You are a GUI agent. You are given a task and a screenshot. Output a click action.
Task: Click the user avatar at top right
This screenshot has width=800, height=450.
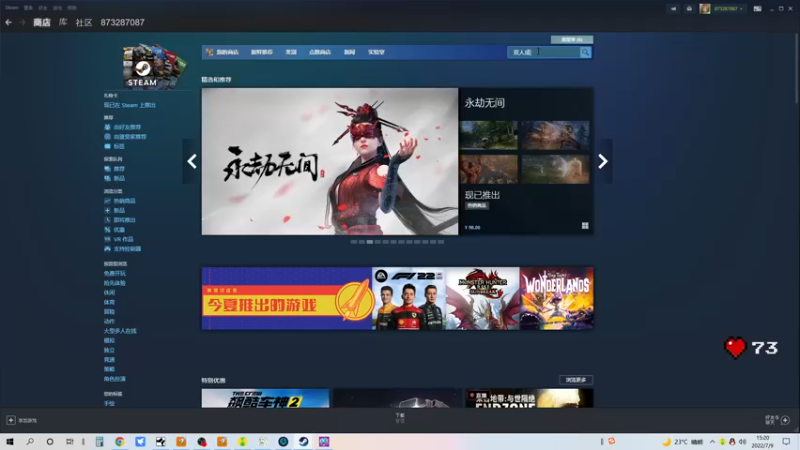705,9
